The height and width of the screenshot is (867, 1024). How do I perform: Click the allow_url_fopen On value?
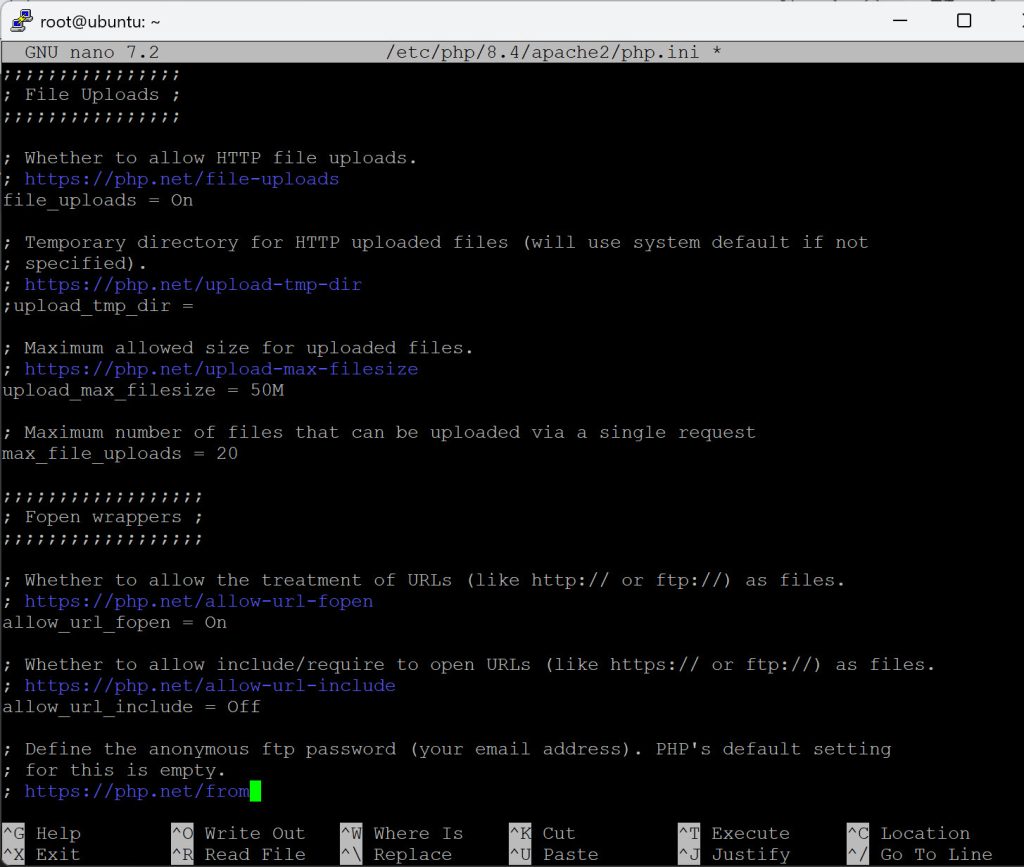215,623
